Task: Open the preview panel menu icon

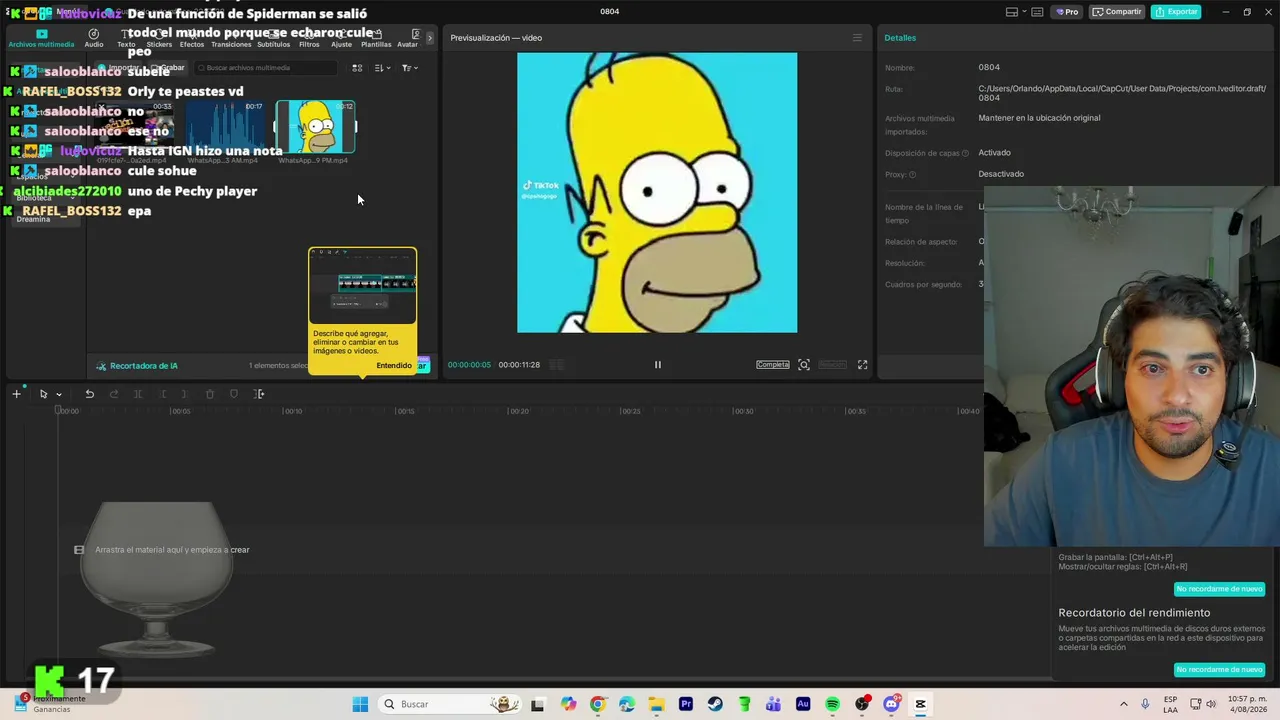Action: (857, 38)
